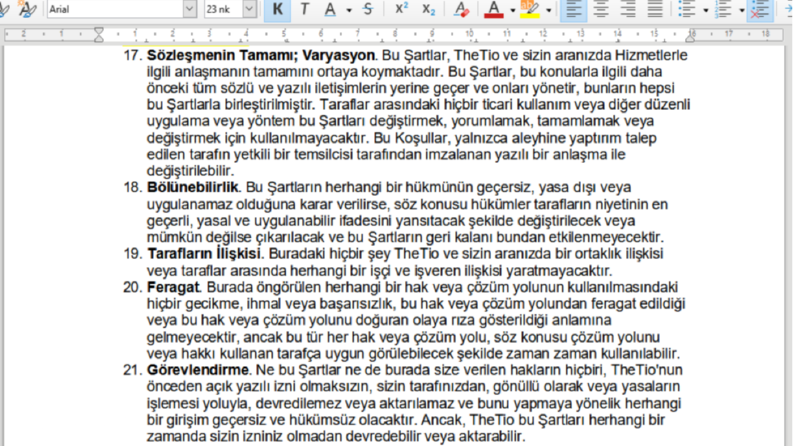Click the heading 'Tarafların İlişkisi'
The width and height of the screenshot is (793, 446).
pos(204,253)
